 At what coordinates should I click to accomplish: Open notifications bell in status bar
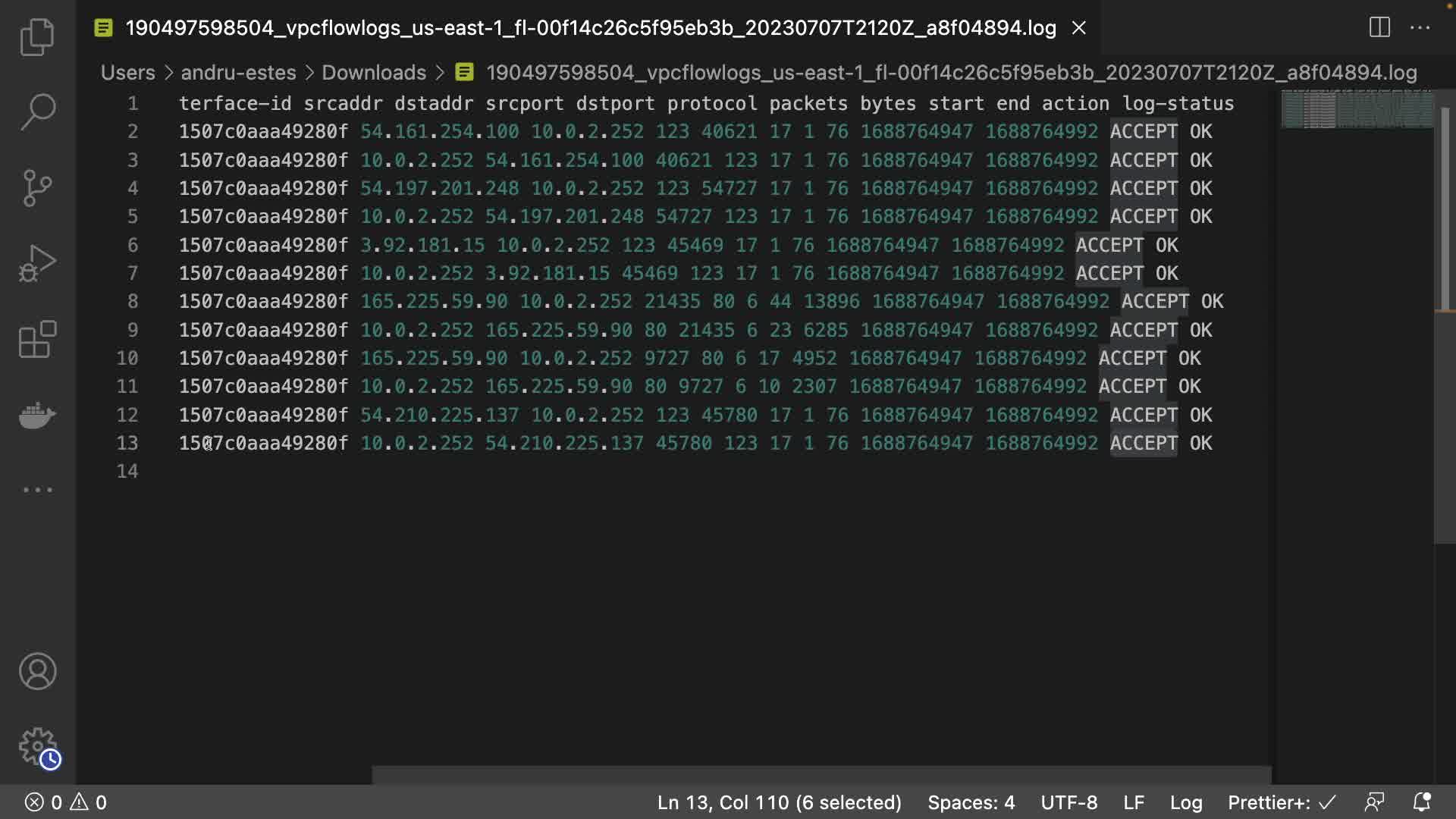click(x=1421, y=802)
